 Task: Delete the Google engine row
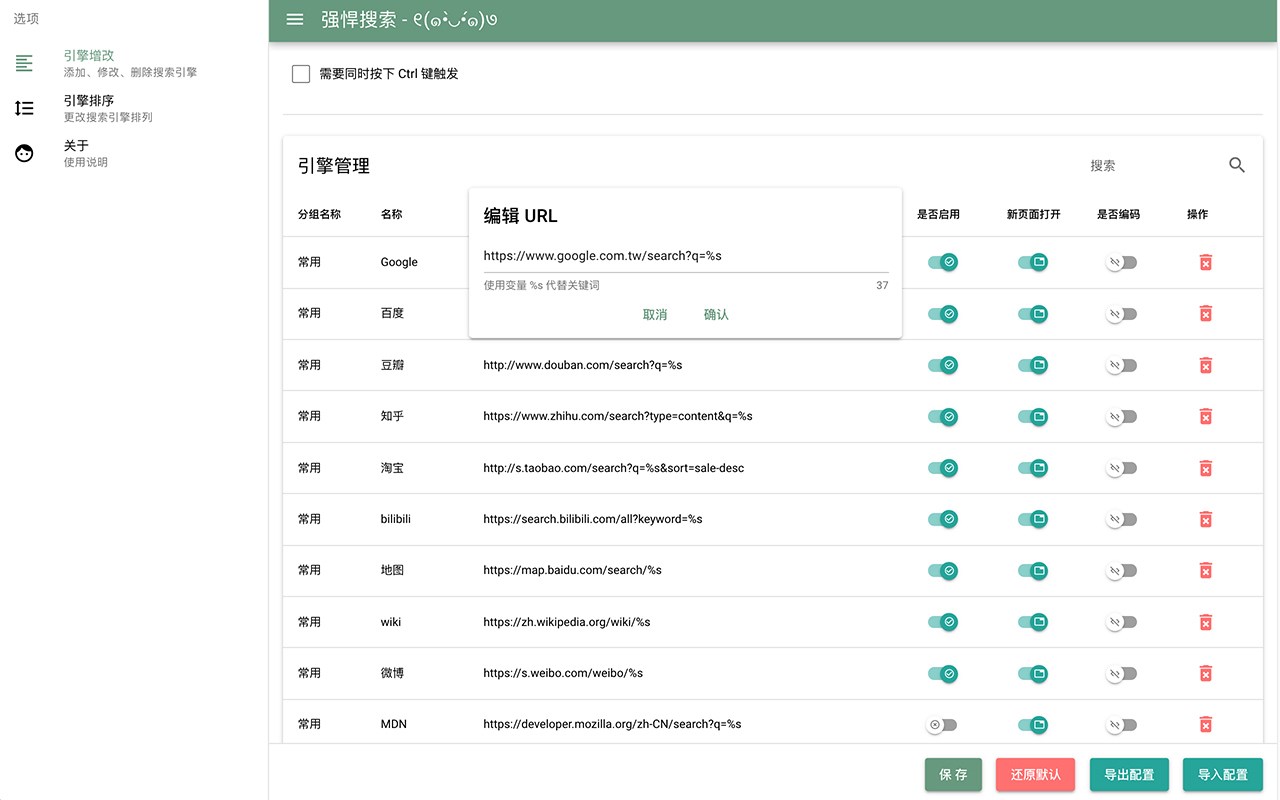point(1205,262)
